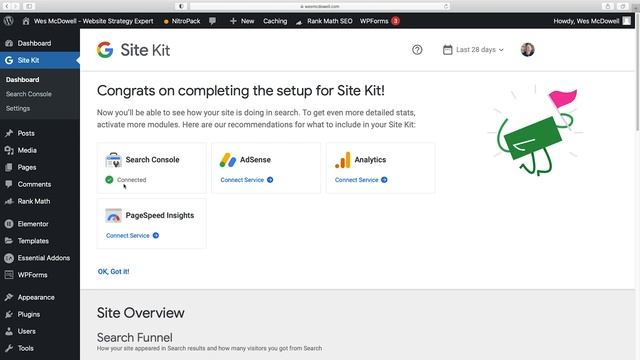Viewport: 640px width, 360px height.
Task: Open the Search Console submenu item
Action: pyautogui.click(x=29, y=94)
